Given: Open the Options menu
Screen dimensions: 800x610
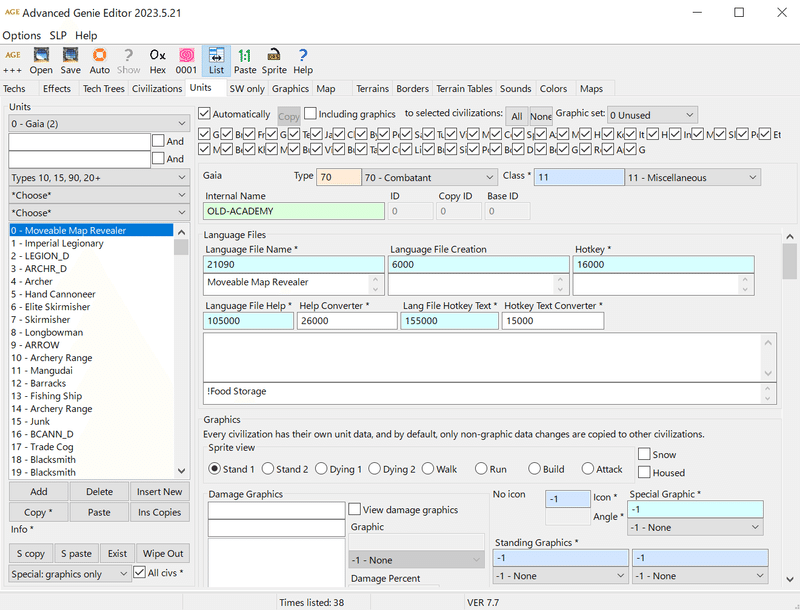Looking at the screenshot, I should click(21, 34).
